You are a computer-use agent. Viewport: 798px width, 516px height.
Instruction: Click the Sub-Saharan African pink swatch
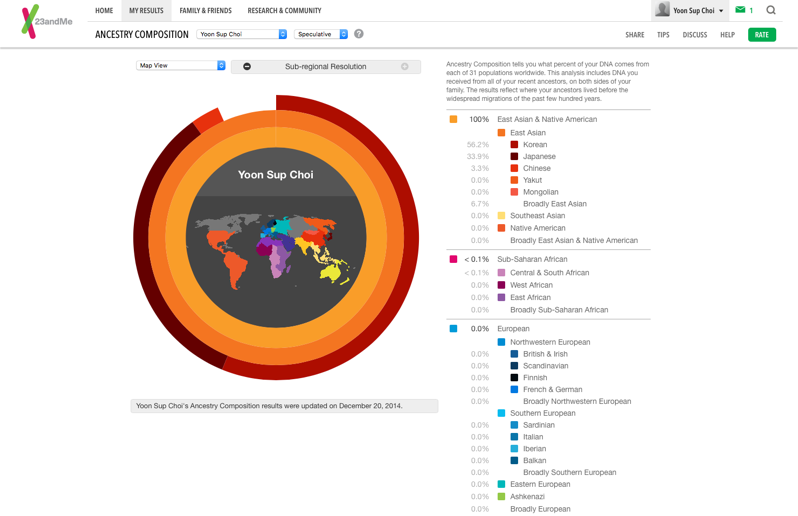(453, 259)
